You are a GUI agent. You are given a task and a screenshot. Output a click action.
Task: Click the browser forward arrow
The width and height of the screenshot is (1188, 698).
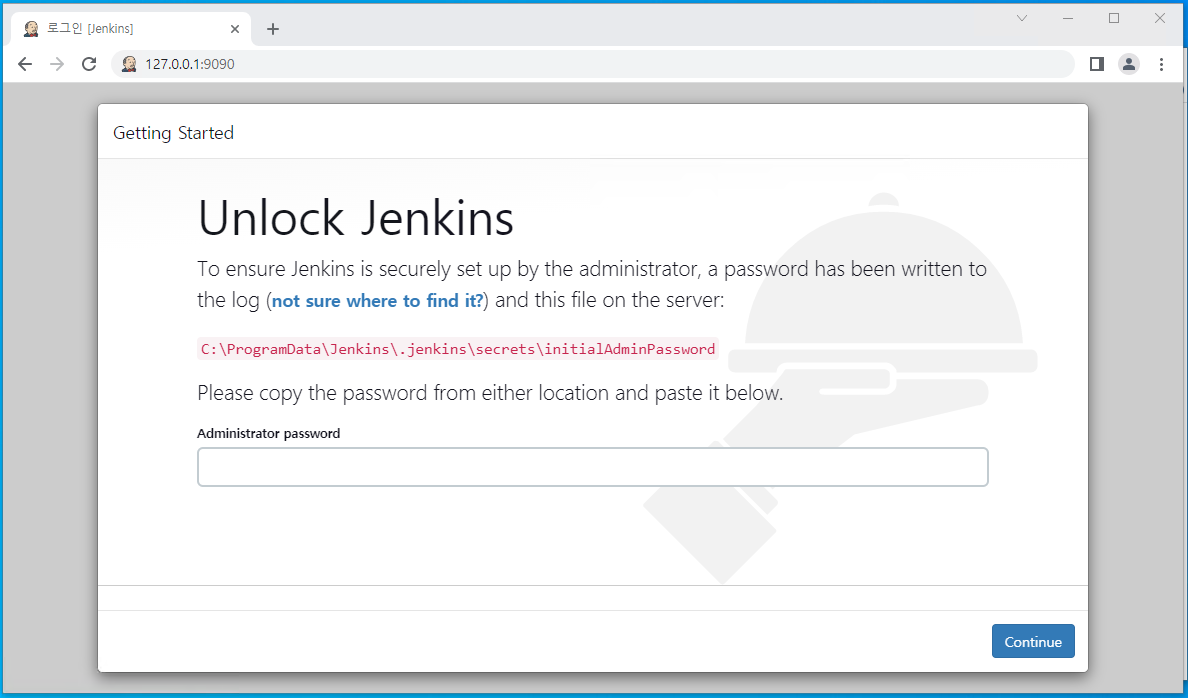[x=57, y=64]
